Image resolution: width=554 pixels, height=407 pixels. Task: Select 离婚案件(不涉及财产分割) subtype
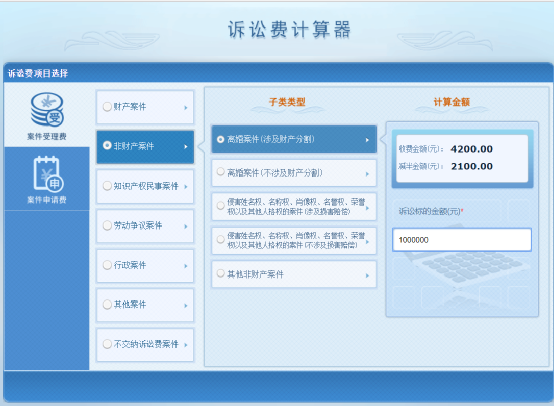294,173
